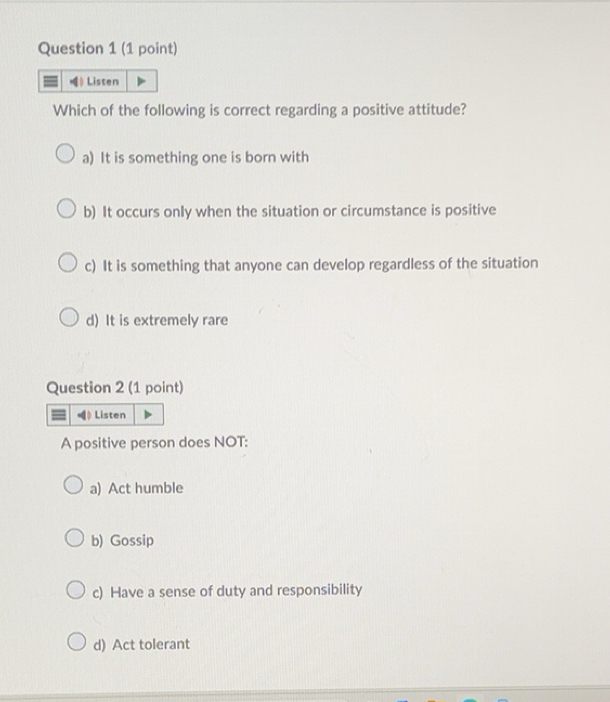Choose the 'Act humble' radio button
Viewport: 610px width, 702px height.
click(73, 487)
